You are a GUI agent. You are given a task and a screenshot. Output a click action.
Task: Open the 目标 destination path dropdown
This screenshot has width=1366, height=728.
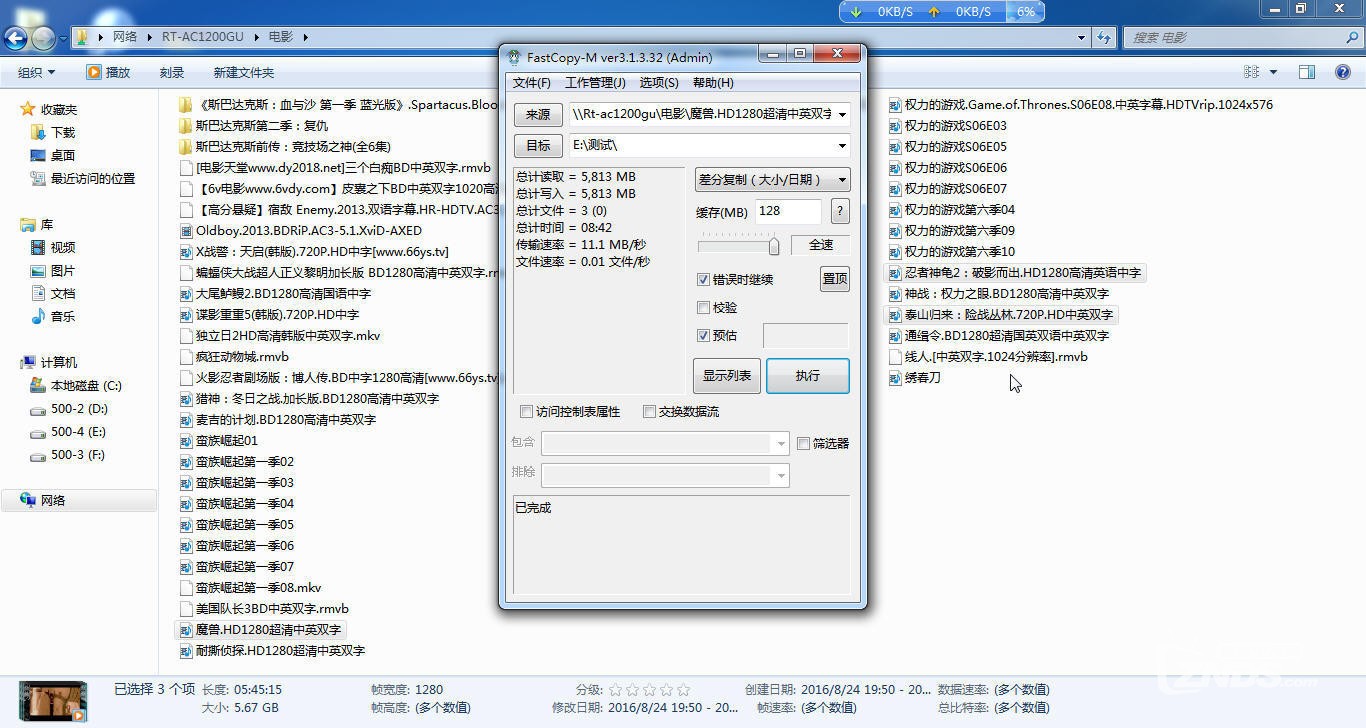(x=843, y=144)
